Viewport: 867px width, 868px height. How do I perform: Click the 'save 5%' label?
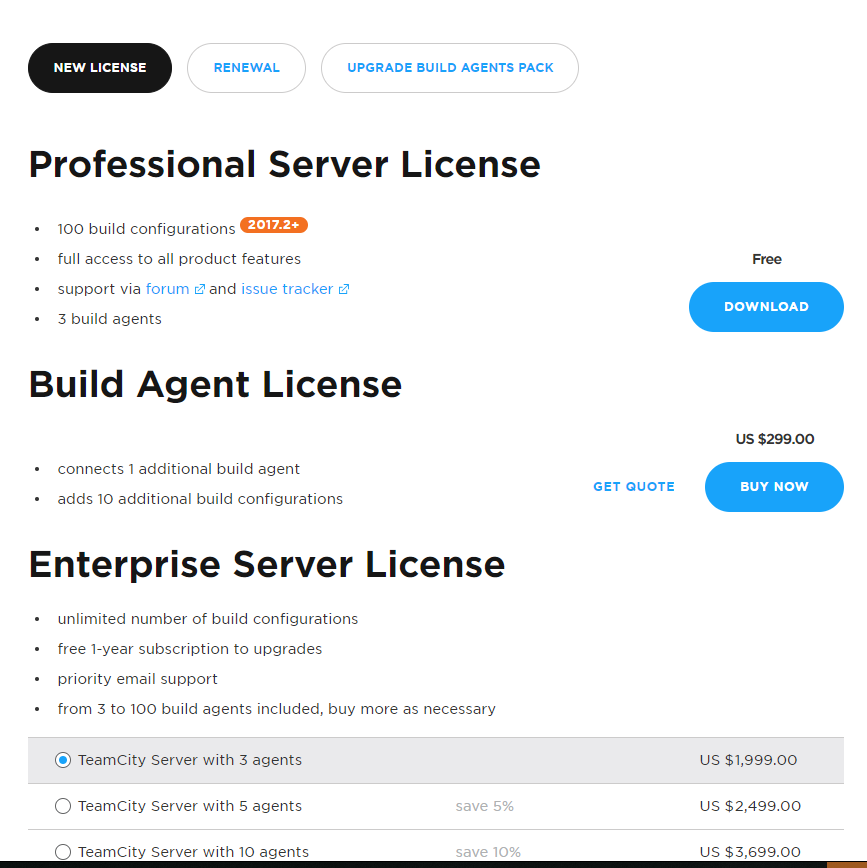tap(484, 806)
